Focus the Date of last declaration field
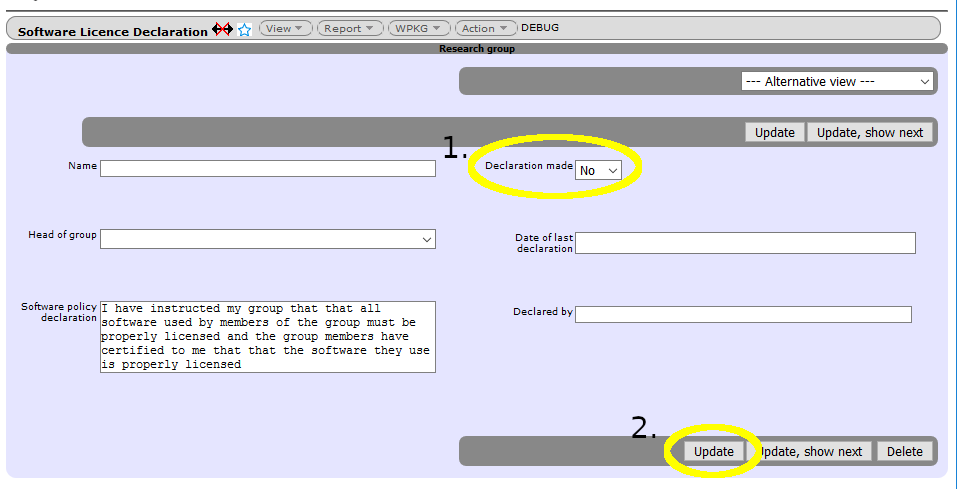Screen dimensions: 957x489 (745, 243)
